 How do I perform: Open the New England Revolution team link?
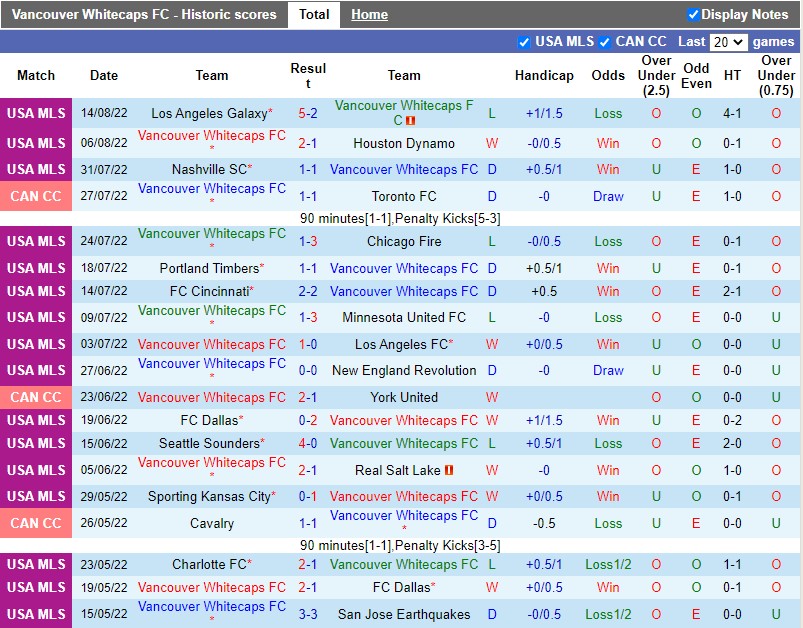pos(404,371)
